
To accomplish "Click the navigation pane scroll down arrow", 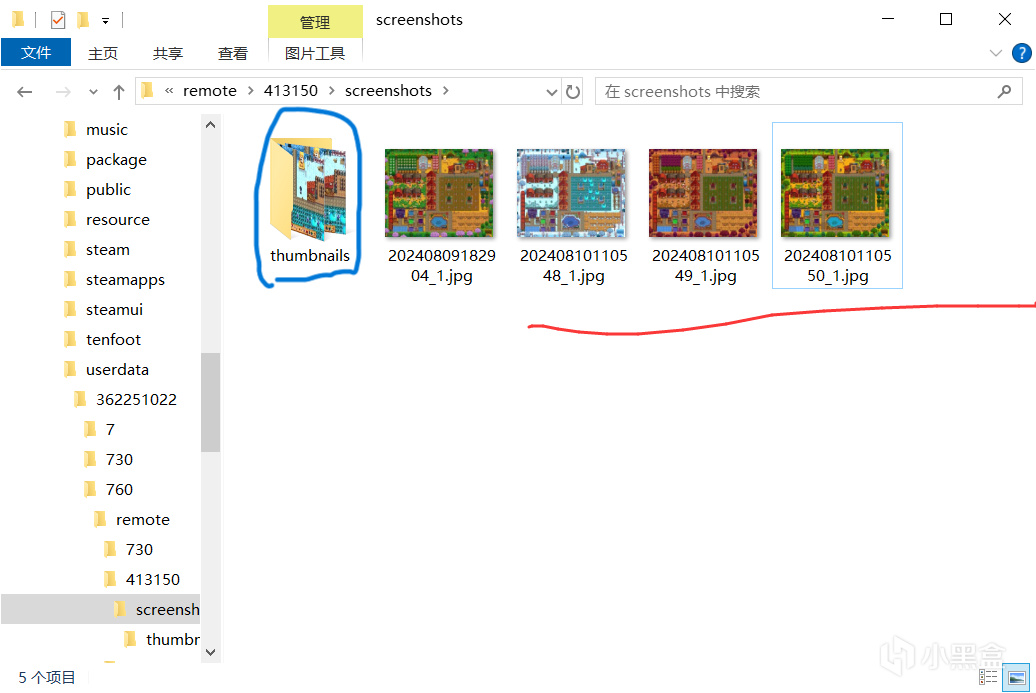I will (210, 652).
